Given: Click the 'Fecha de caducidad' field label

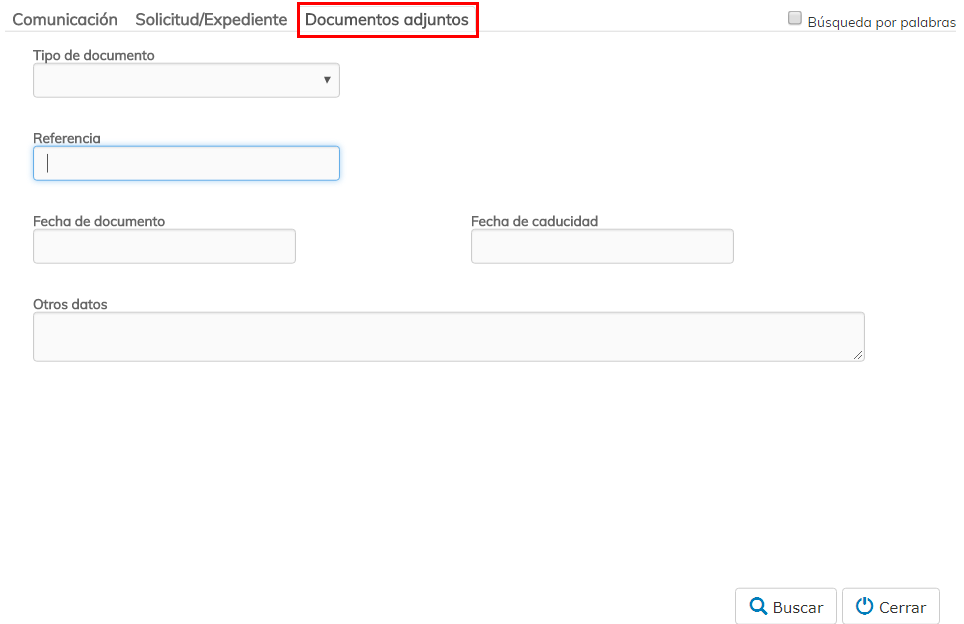Looking at the screenshot, I should click(534, 221).
